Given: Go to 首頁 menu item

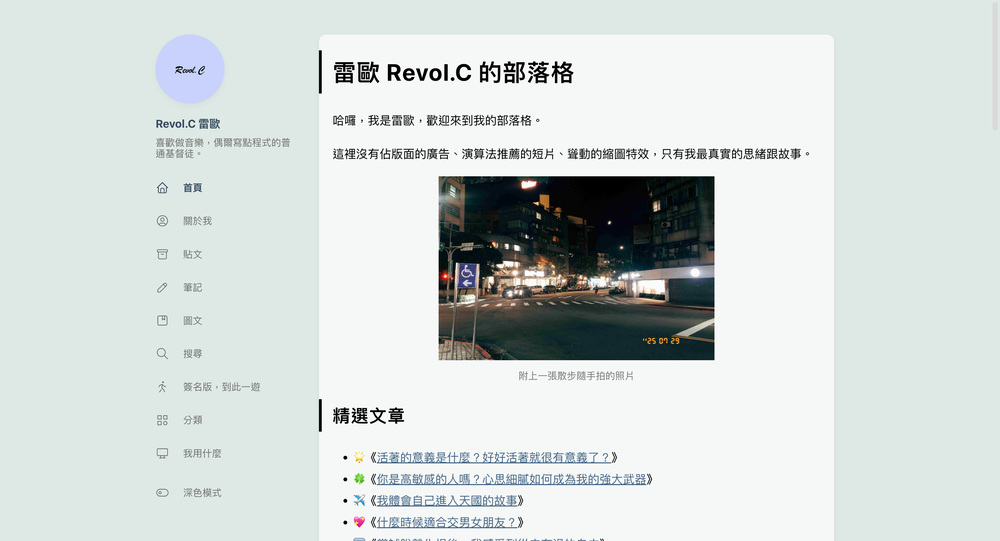Looking at the screenshot, I should click(x=192, y=188).
